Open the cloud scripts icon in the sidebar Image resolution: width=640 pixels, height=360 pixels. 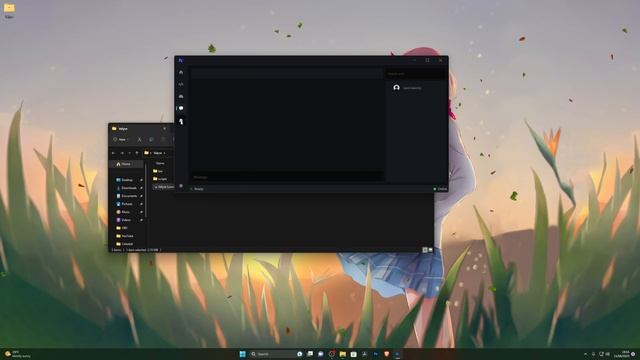[181, 96]
